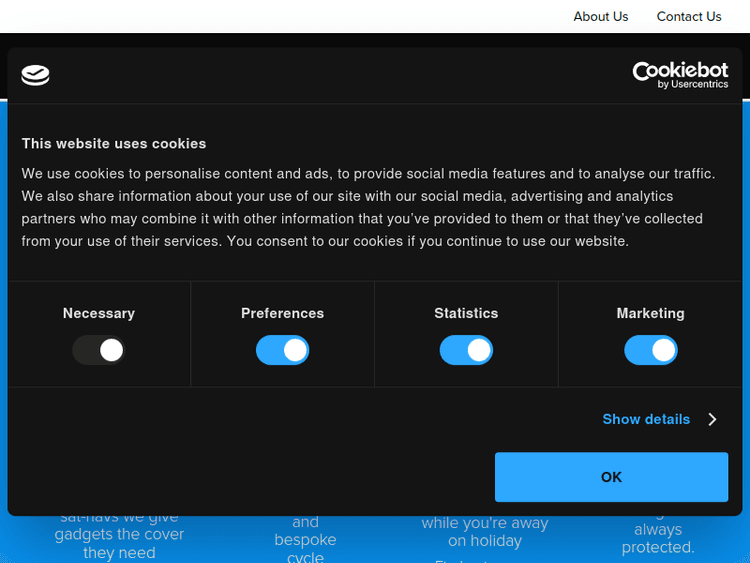Image resolution: width=750 pixels, height=563 pixels.
Task: Click the chevron arrow beside Show details
Action: (x=712, y=419)
